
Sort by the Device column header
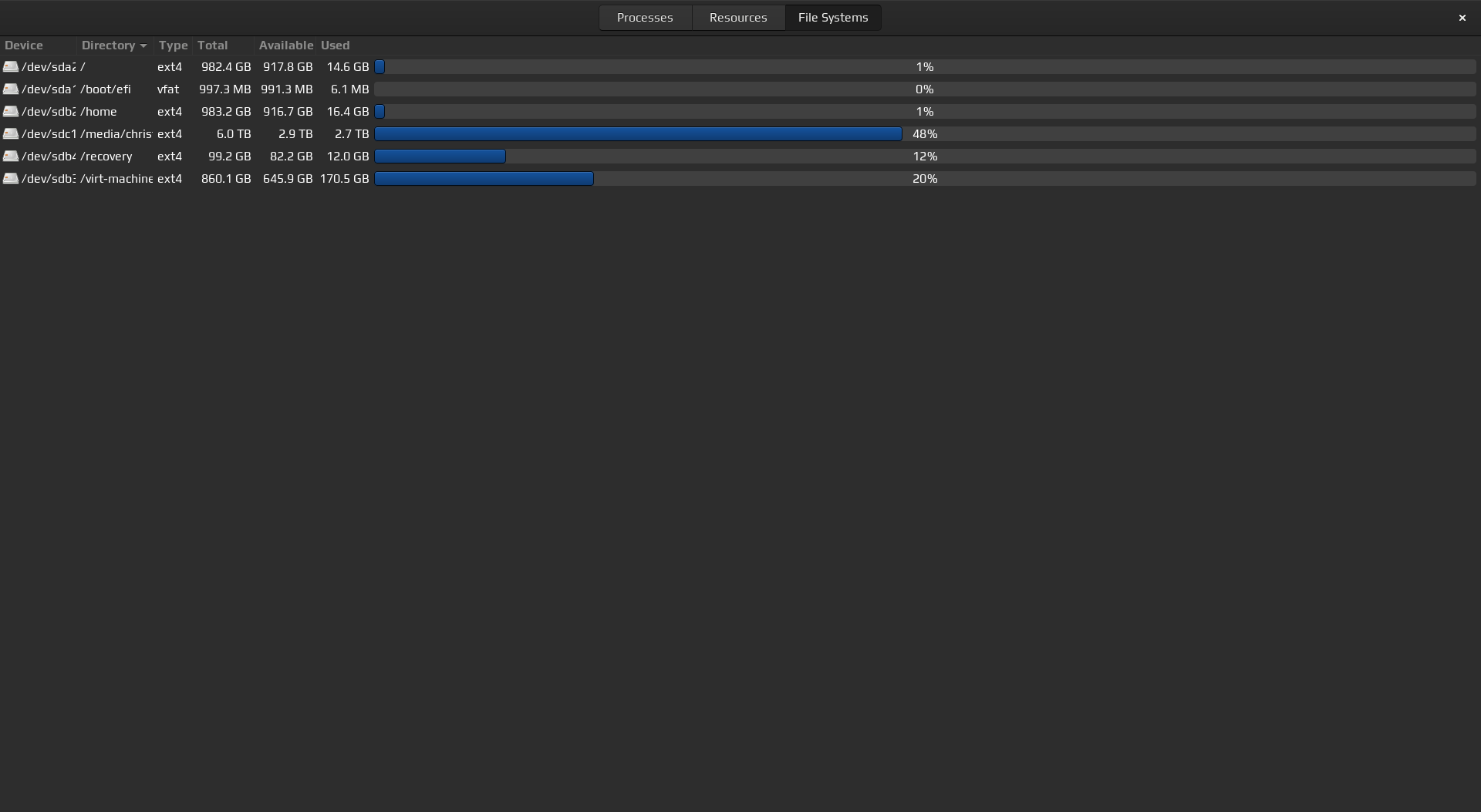click(x=24, y=45)
